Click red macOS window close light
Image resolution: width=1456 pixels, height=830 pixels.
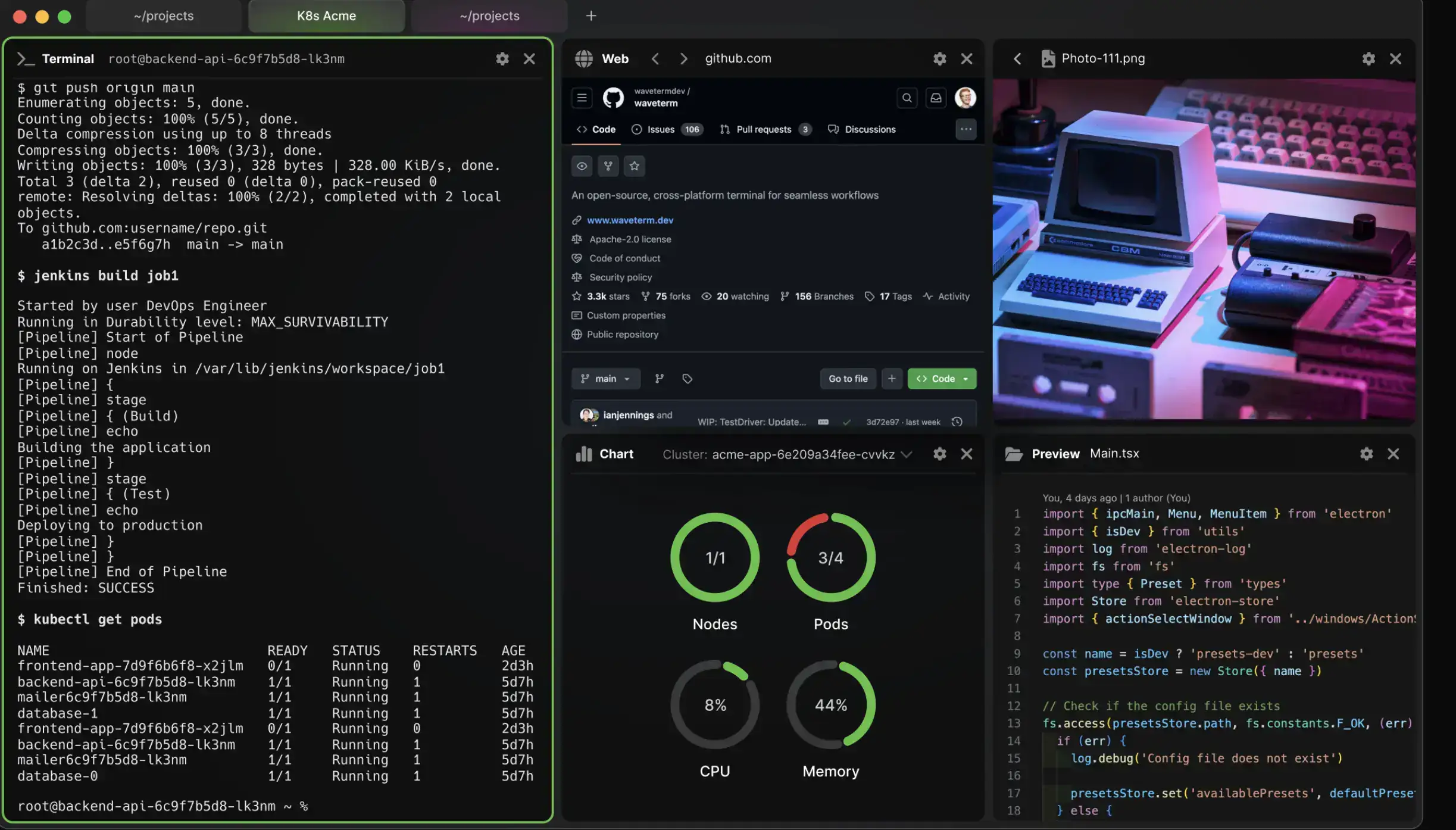[x=20, y=17]
